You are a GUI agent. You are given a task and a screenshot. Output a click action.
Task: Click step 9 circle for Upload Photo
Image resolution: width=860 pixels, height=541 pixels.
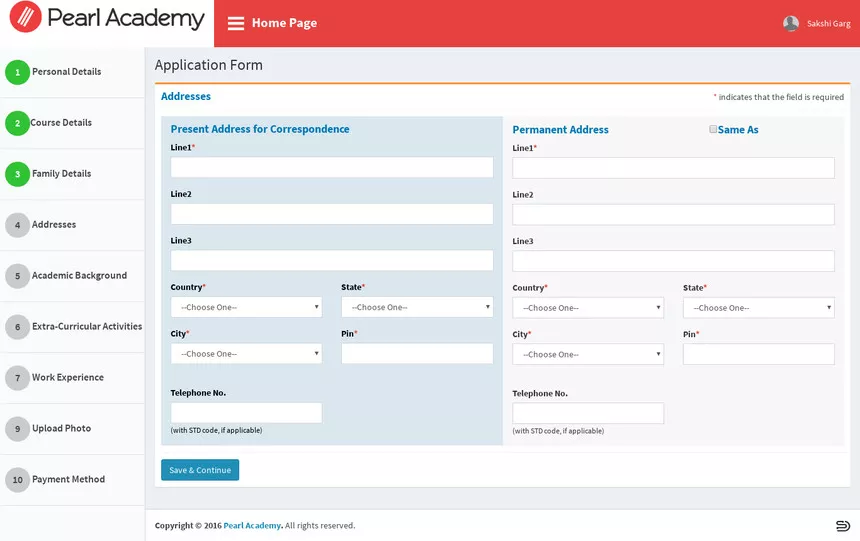pyautogui.click(x=17, y=429)
